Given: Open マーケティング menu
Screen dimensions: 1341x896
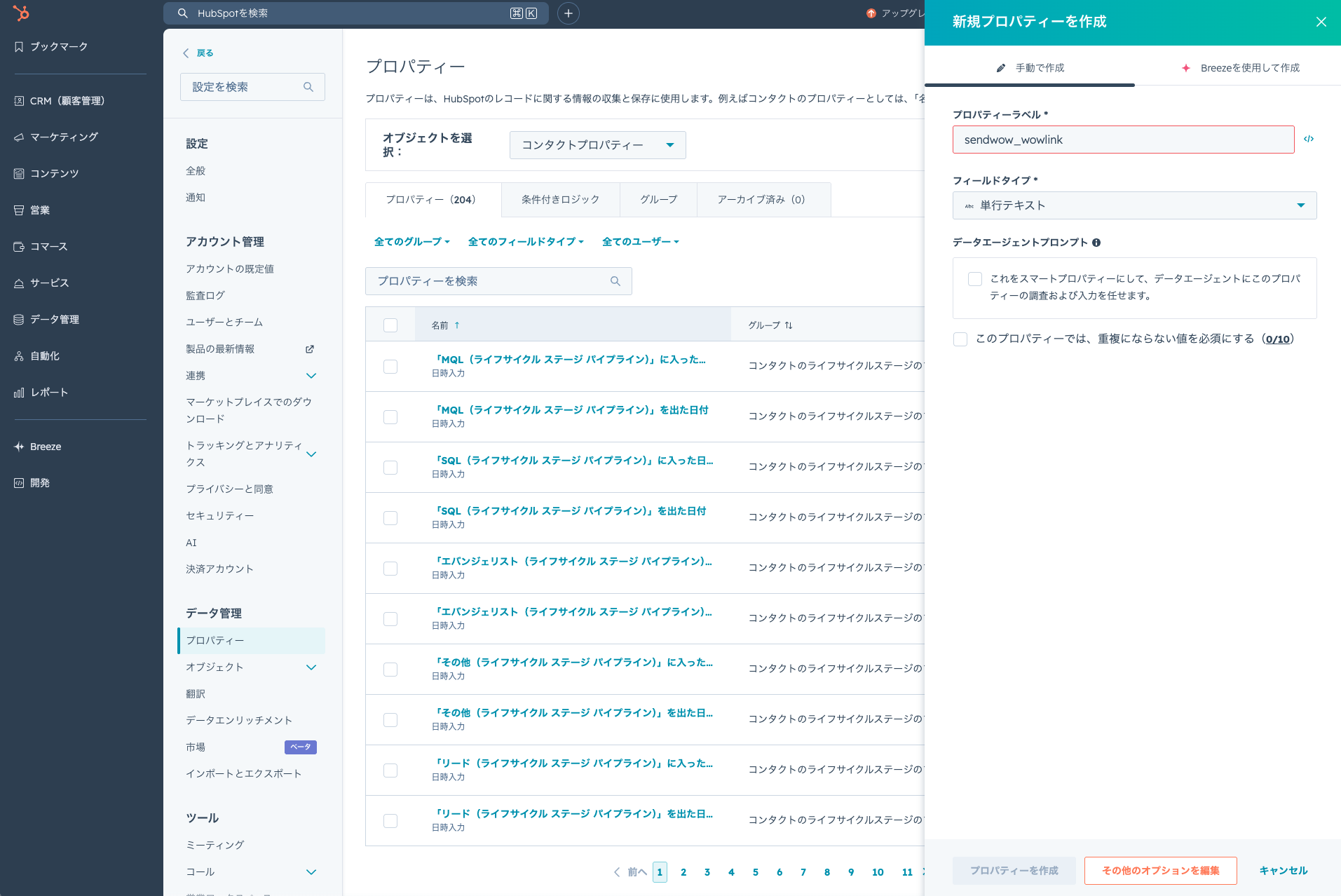Looking at the screenshot, I should pyautogui.click(x=55, y=137).
